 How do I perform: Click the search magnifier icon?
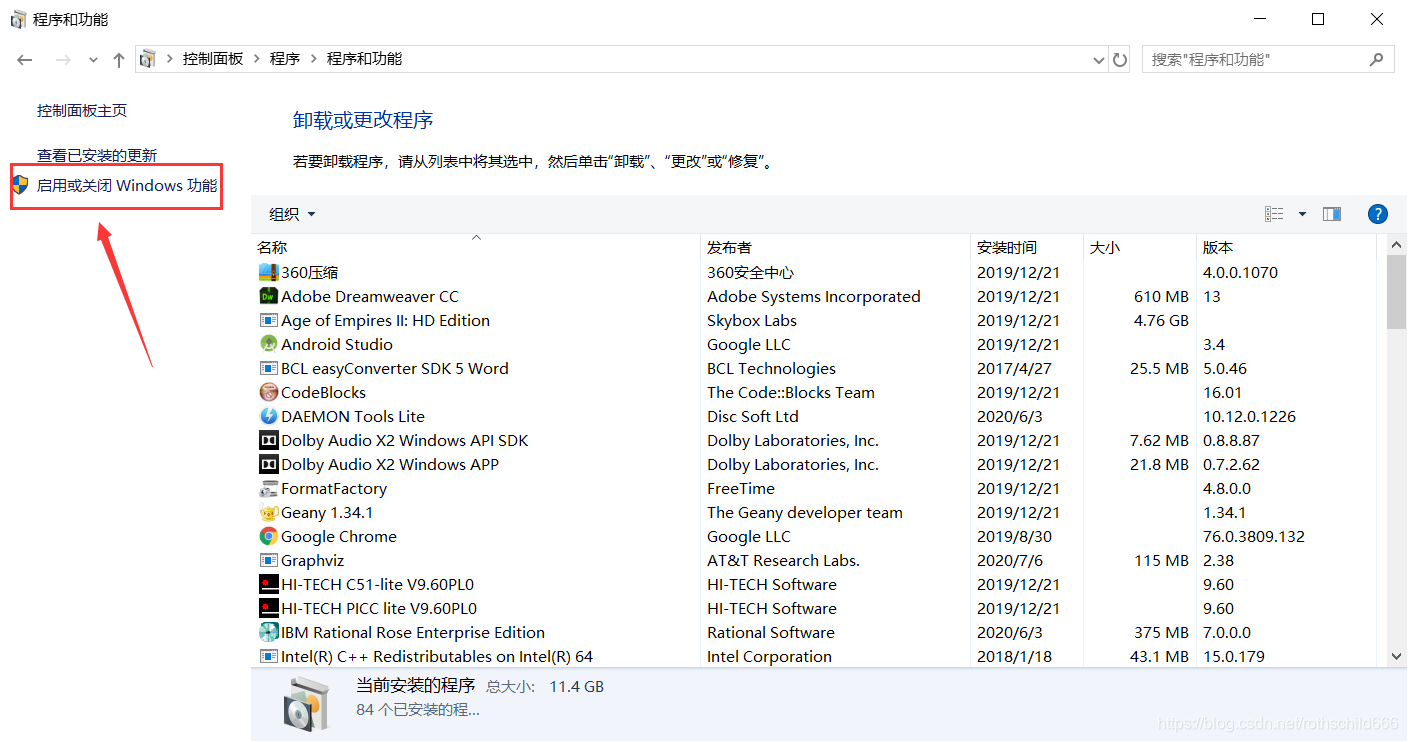coord(1377,59)
